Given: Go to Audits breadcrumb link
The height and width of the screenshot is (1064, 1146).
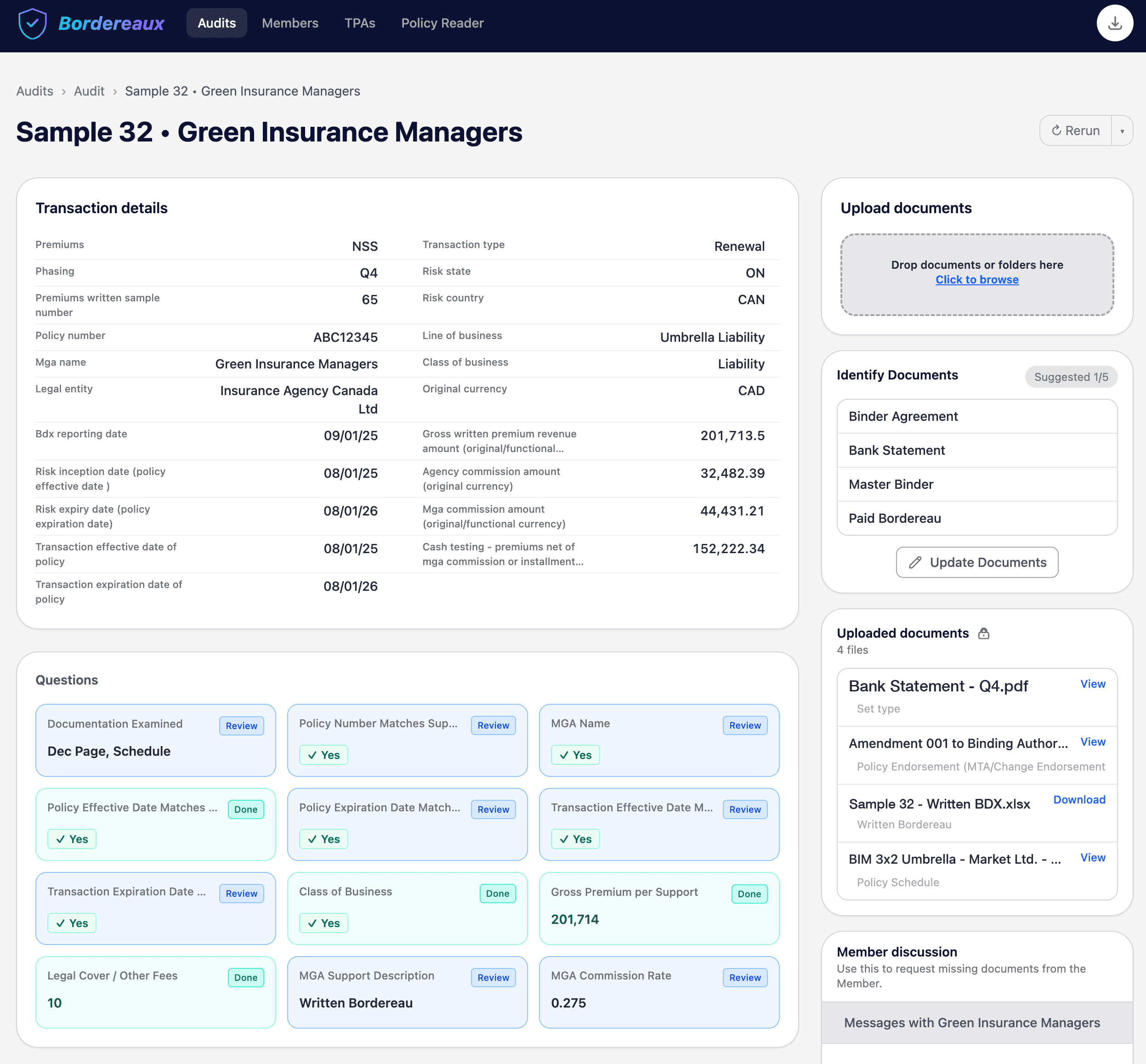Looking at the screenshot, I should click(34, 91).
